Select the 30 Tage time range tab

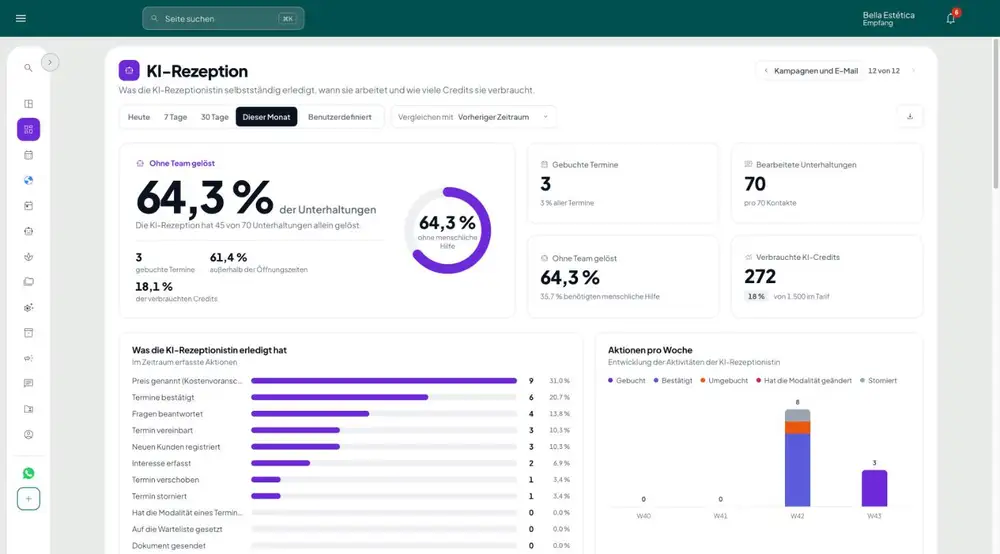(x=214, y=117)
